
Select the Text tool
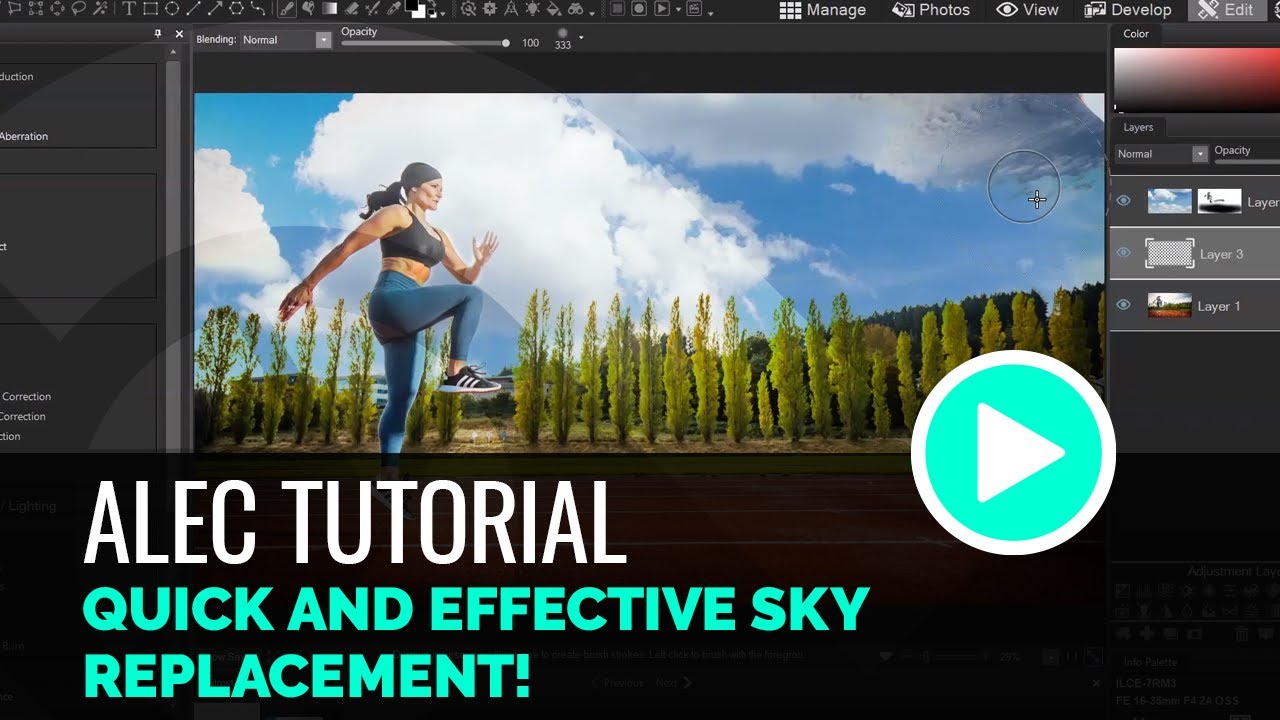[x=128, y=9]
